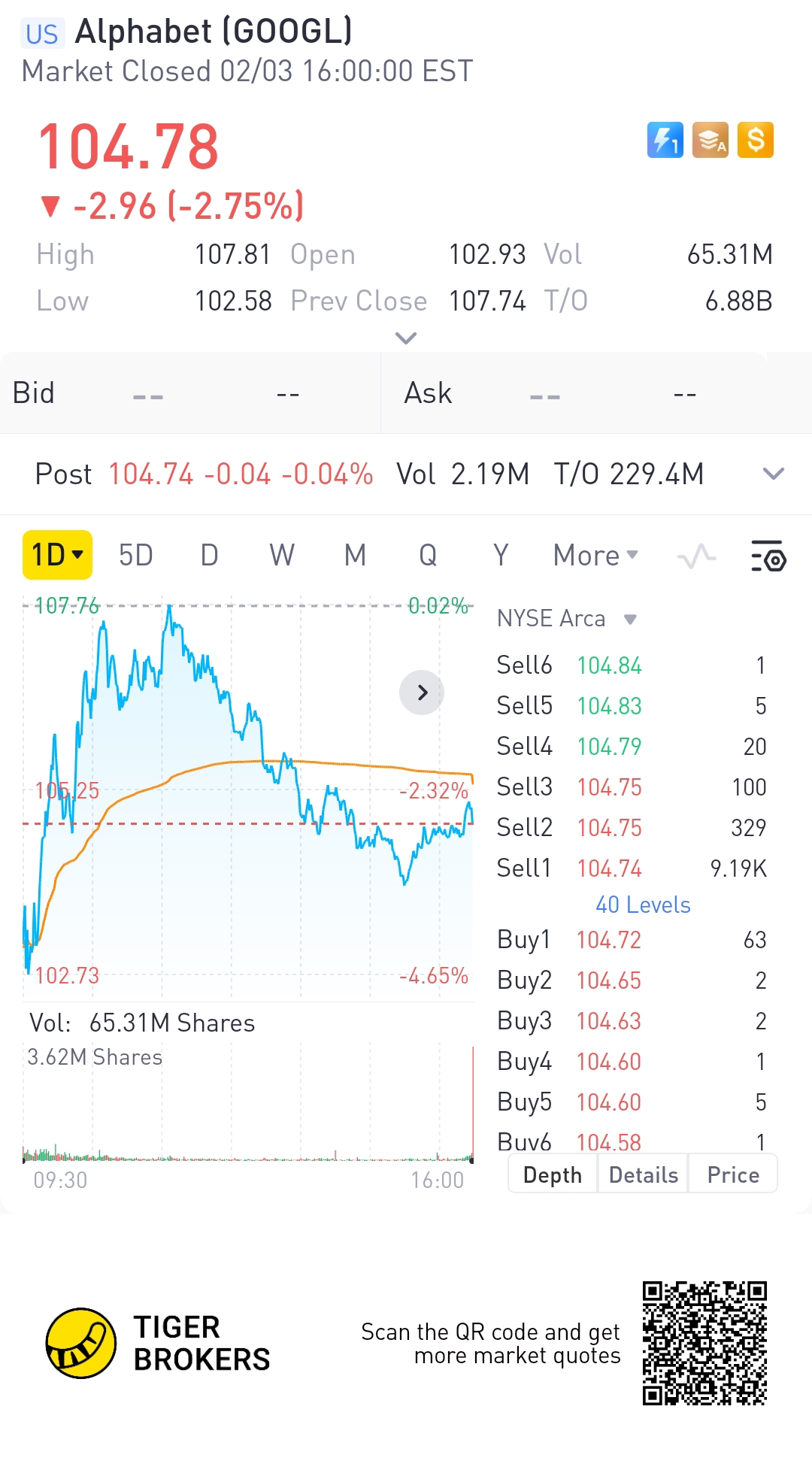The height and width of the screenshot is (1473, 812).
Task: Tap the round arrow button on chart
Action: click(x=422, y=693)
